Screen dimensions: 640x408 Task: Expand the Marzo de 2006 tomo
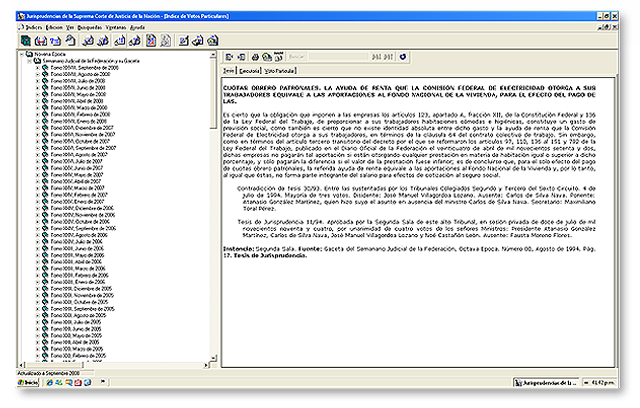point(38,268)
